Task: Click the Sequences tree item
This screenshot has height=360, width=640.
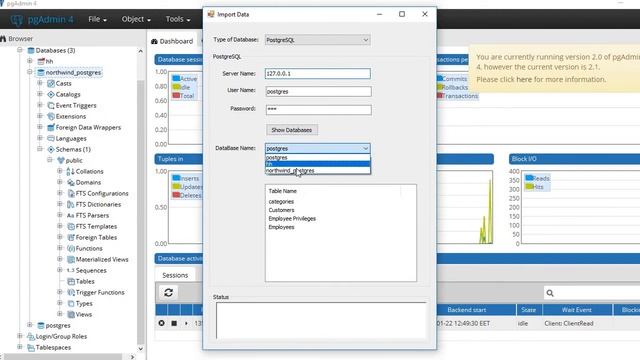Action: [91, 271]
